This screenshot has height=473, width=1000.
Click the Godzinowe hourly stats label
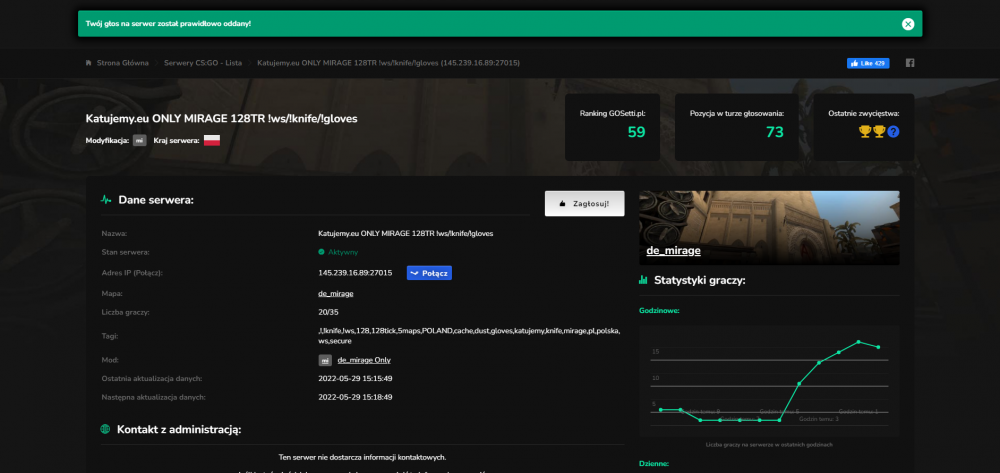[x=659, y=310]
